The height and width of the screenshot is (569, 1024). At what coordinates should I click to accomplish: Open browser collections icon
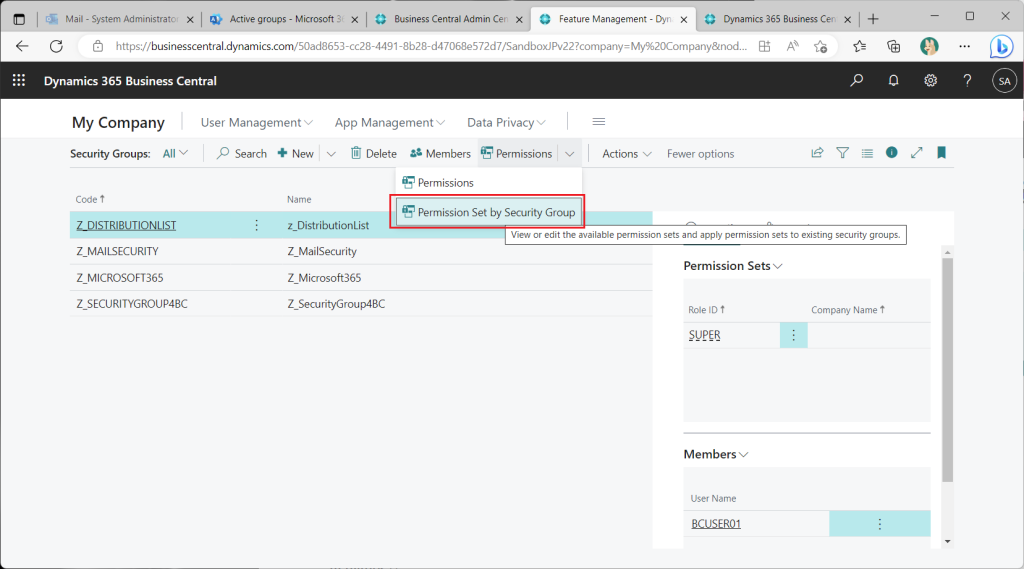click(x=893, y=46)
